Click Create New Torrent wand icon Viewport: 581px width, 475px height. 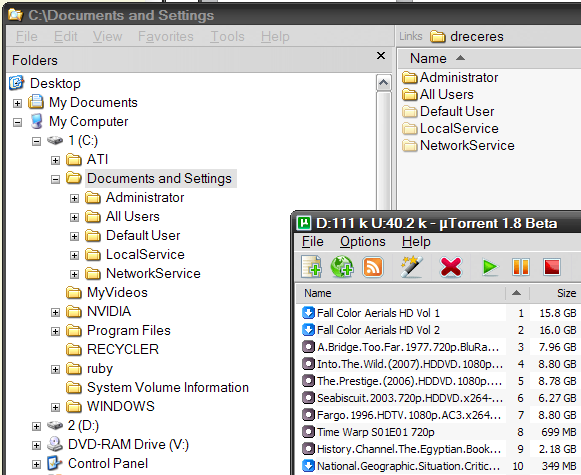(x=412, y=266)
